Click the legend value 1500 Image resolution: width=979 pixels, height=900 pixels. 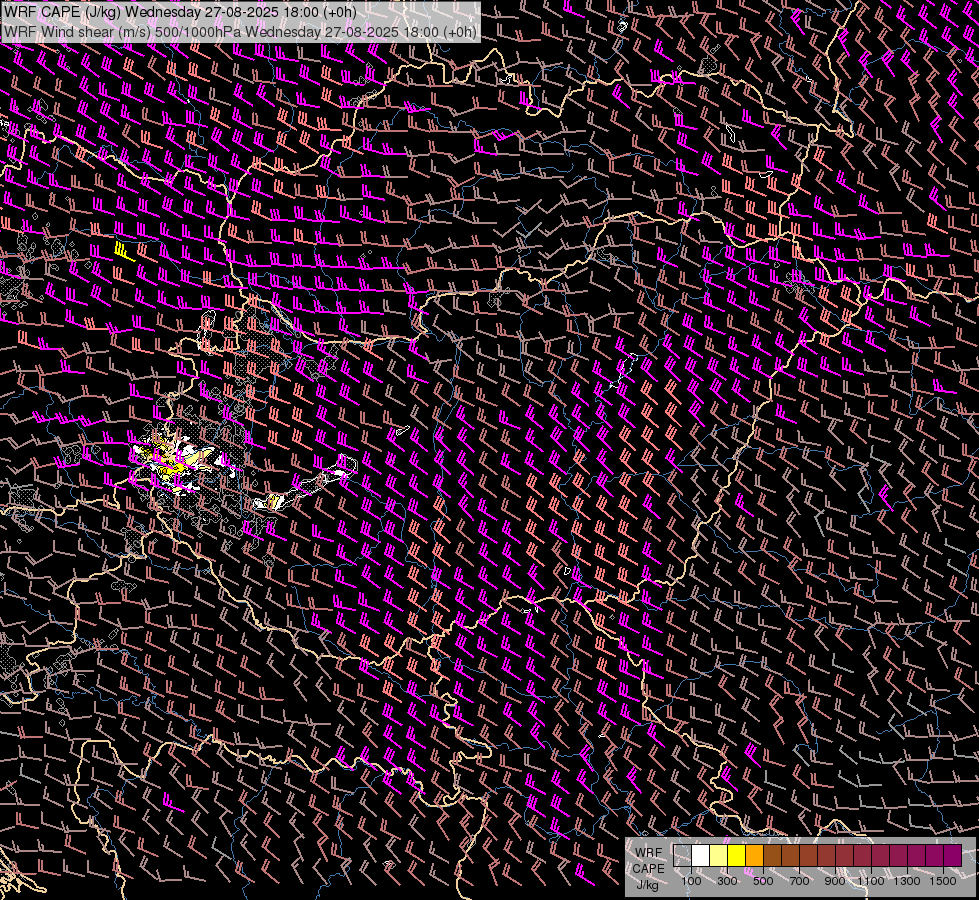point(943,881)
